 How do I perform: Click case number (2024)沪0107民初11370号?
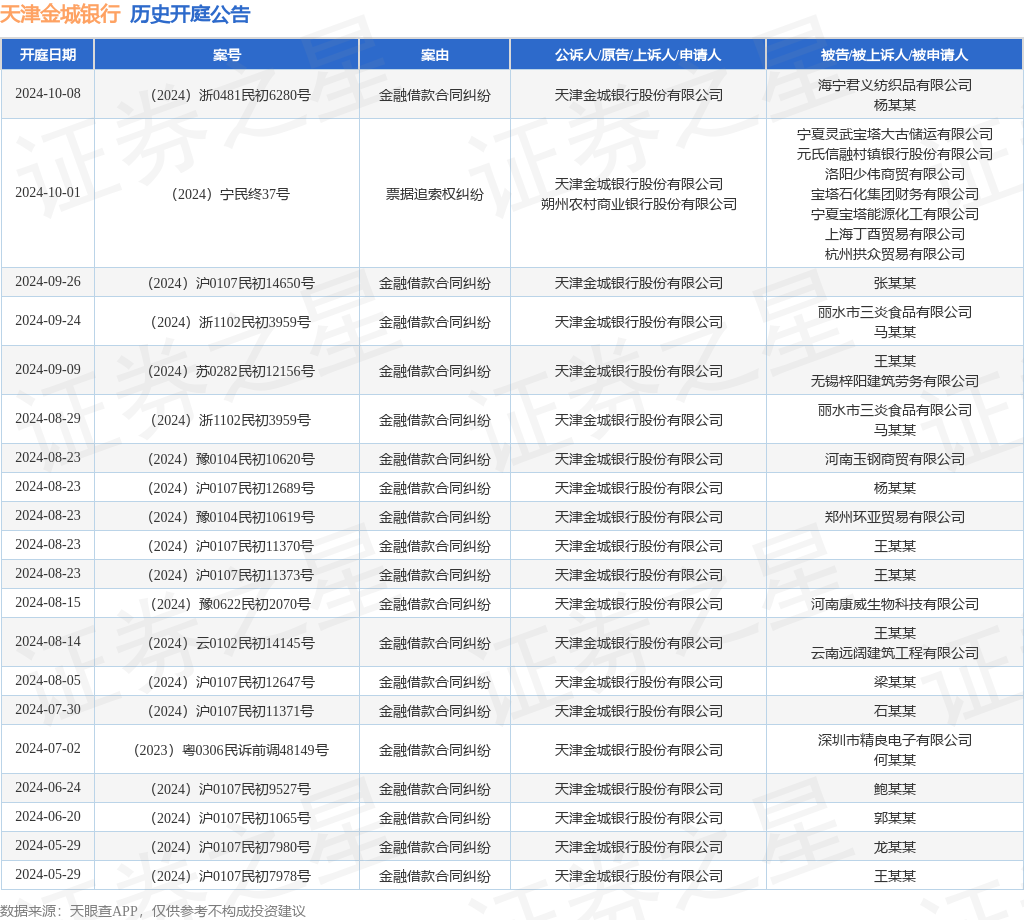click(231, 547)
